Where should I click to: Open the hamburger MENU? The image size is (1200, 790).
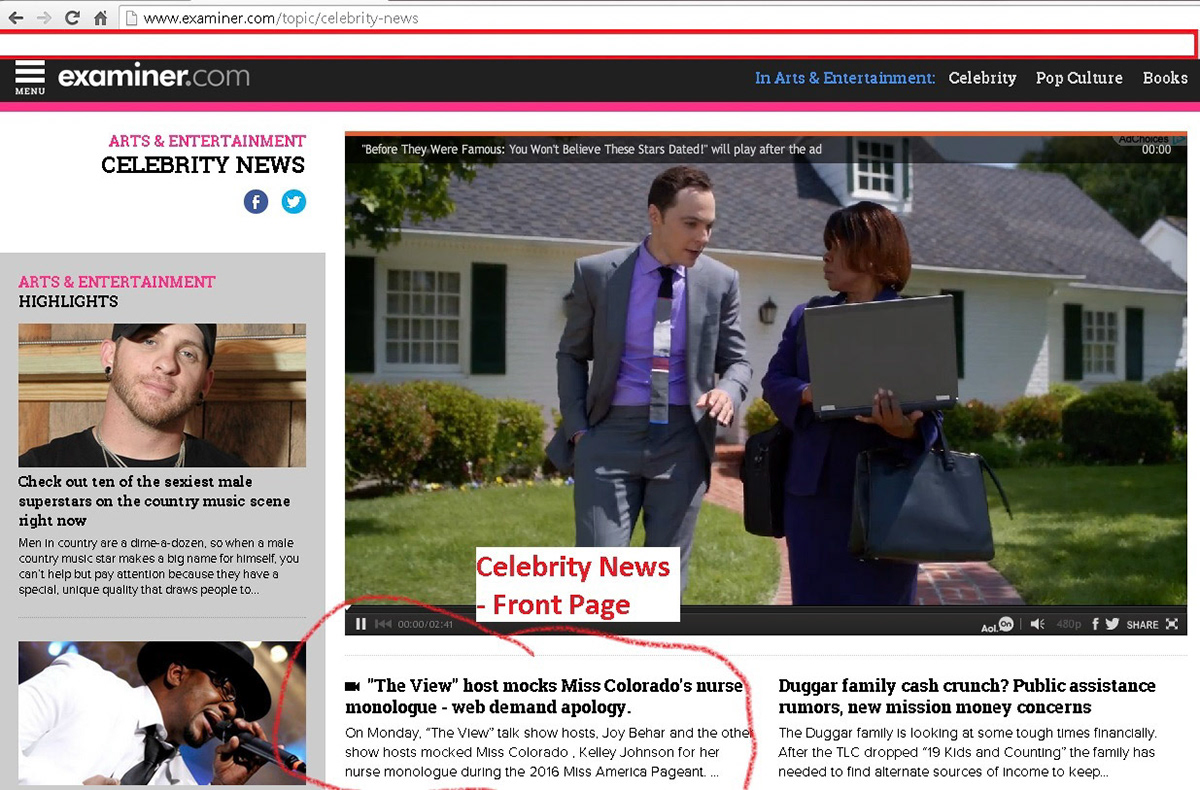(30, 78)
